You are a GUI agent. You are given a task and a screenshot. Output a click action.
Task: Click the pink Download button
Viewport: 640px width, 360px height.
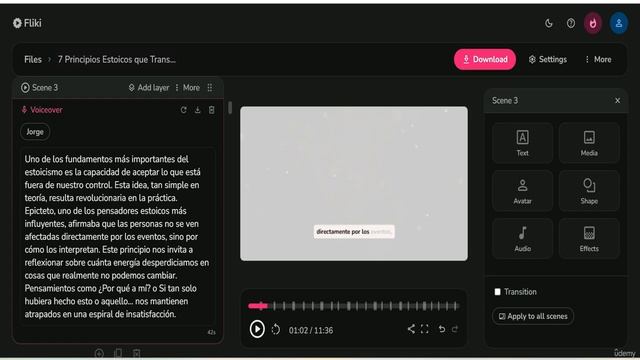(485, 60)
